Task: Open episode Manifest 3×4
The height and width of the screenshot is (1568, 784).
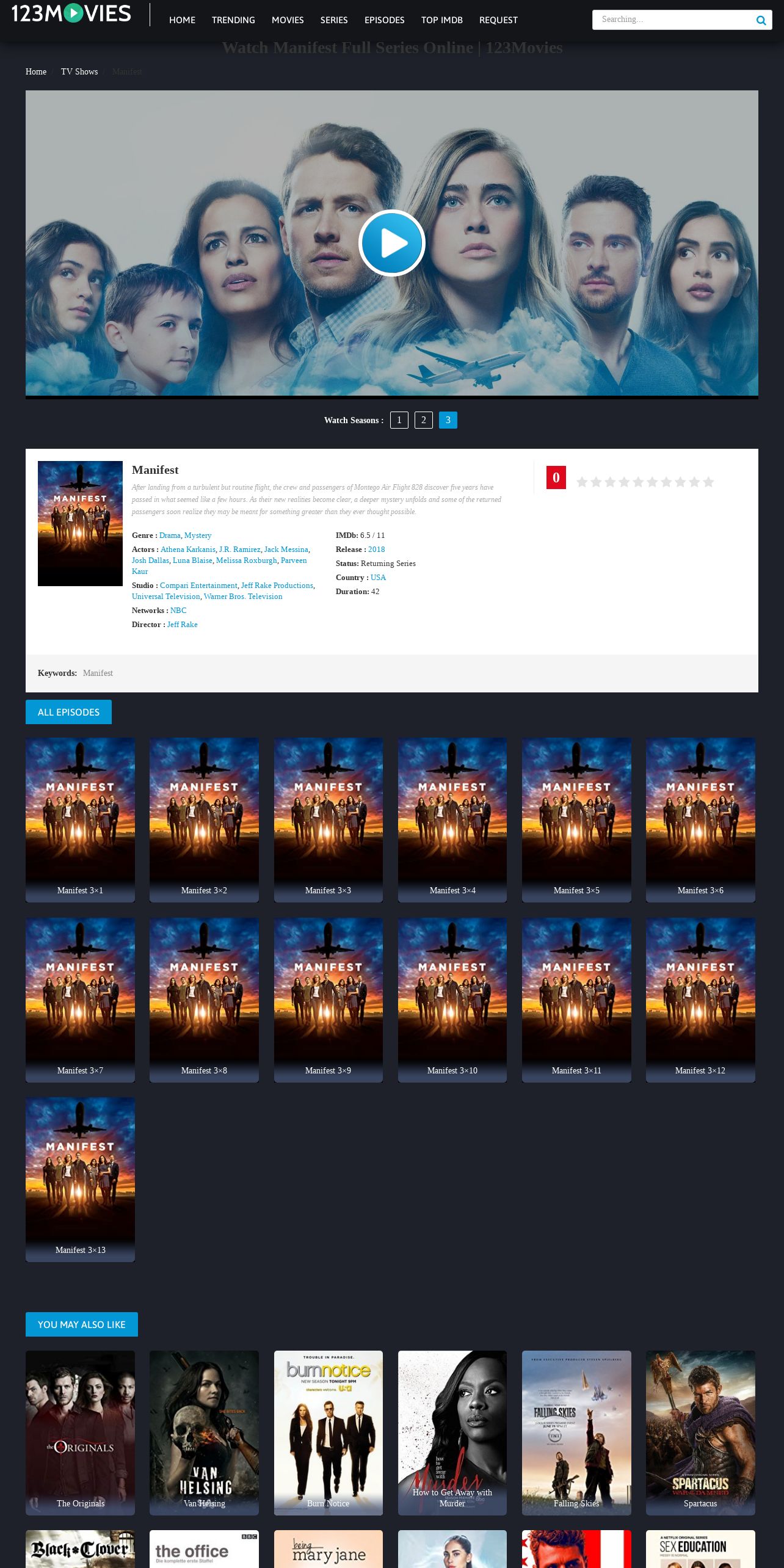Action: 452,819
